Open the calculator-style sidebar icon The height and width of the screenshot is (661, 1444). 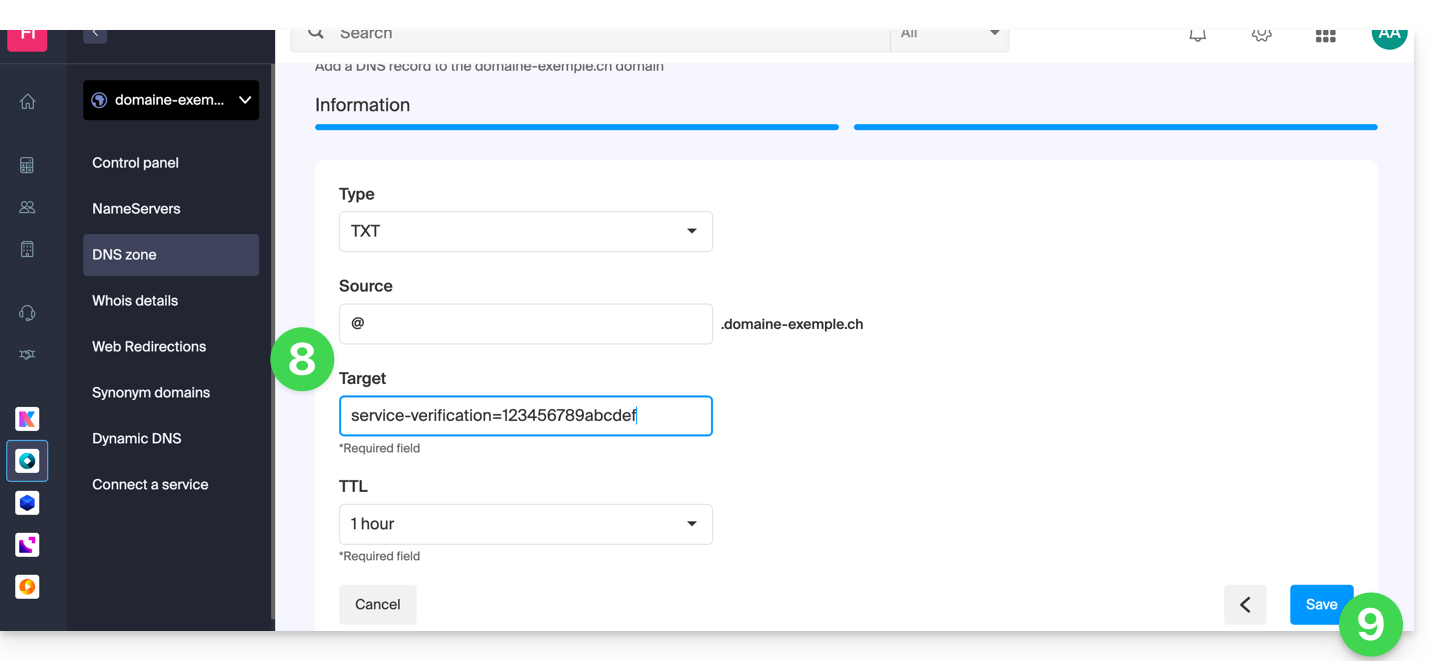coord(28,165)
